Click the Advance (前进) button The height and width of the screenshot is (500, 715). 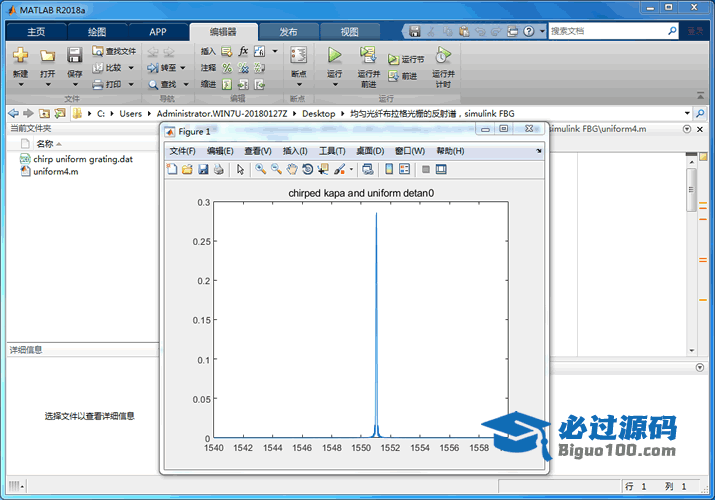click(x=403, y=76)
